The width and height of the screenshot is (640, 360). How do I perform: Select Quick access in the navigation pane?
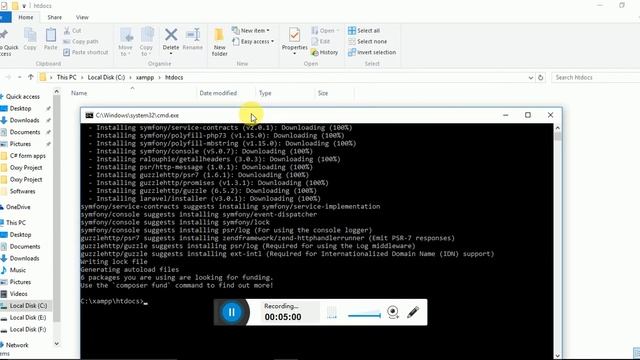tap(22, 97)
